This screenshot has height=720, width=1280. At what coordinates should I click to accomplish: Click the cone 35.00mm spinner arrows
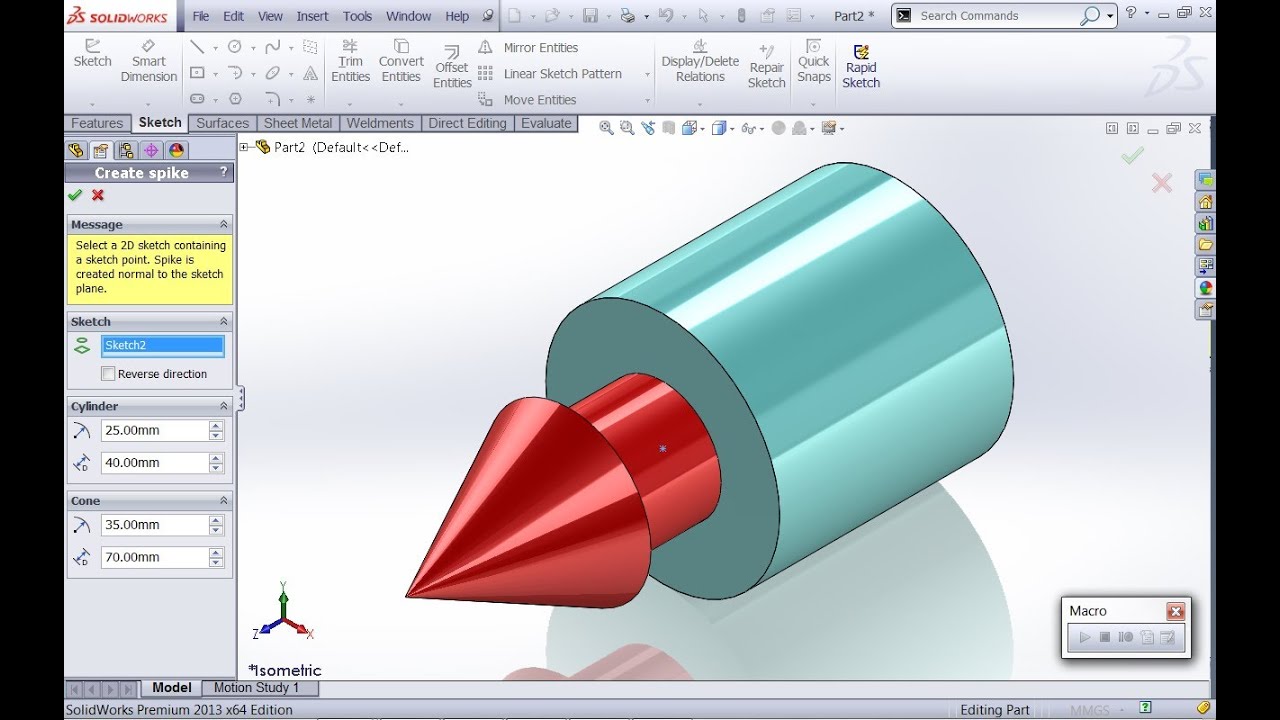(216, 525)
